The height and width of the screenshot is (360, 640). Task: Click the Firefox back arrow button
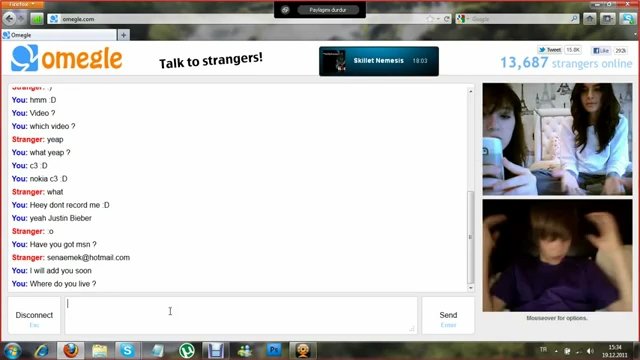[9, 18]
